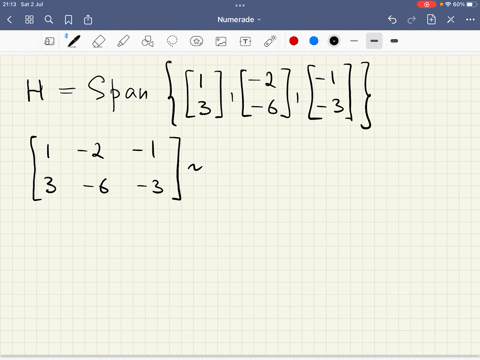Select the thinnest stroke width

coord(354,41)
